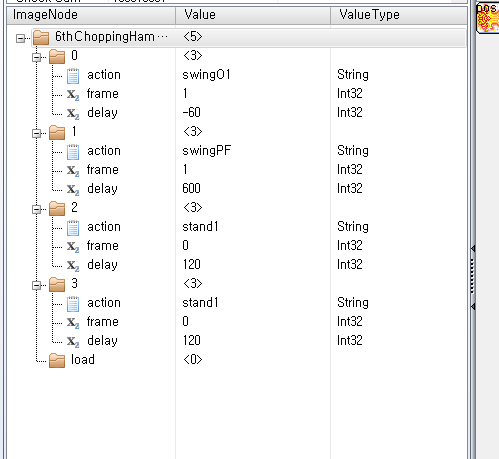Click folder icon of node 2
Screen dimensions: 499x459
pos(57,208)
